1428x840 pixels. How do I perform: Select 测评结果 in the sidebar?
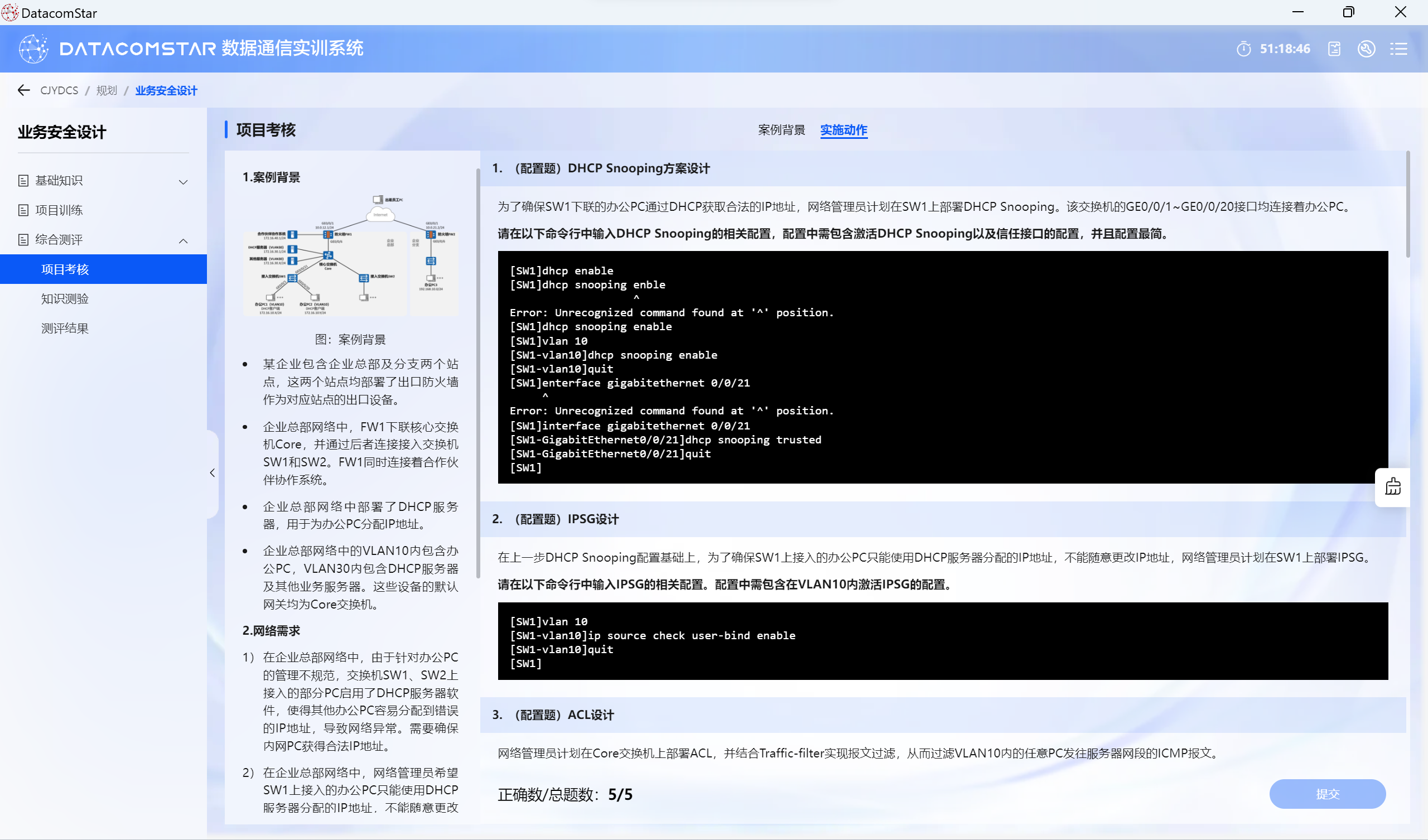tap(65, 328)
